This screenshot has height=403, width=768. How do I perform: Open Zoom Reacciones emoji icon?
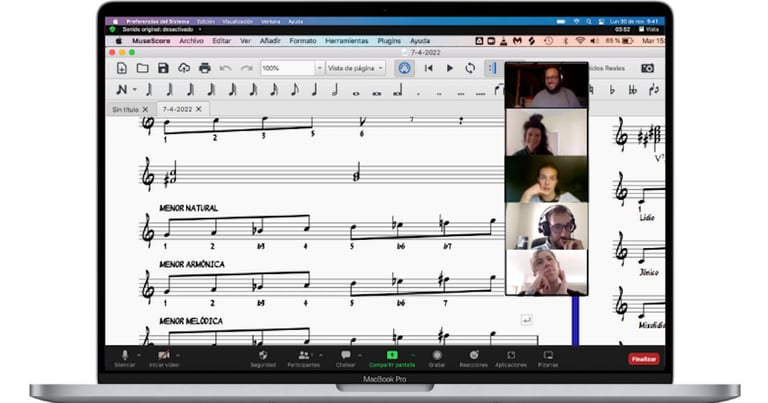pyautogui.click(x=474, y=355)
